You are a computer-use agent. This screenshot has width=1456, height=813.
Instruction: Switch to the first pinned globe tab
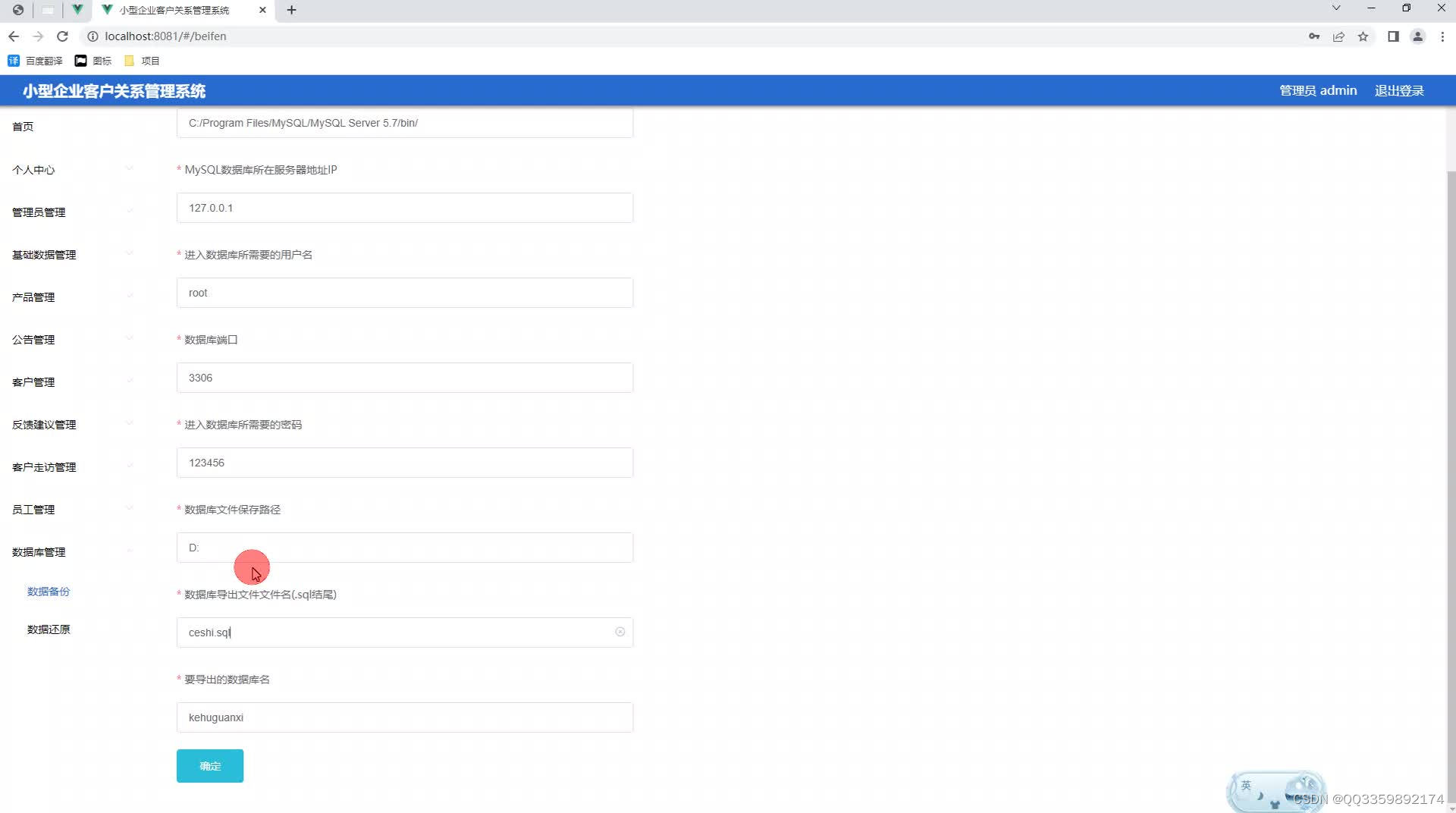18,10
